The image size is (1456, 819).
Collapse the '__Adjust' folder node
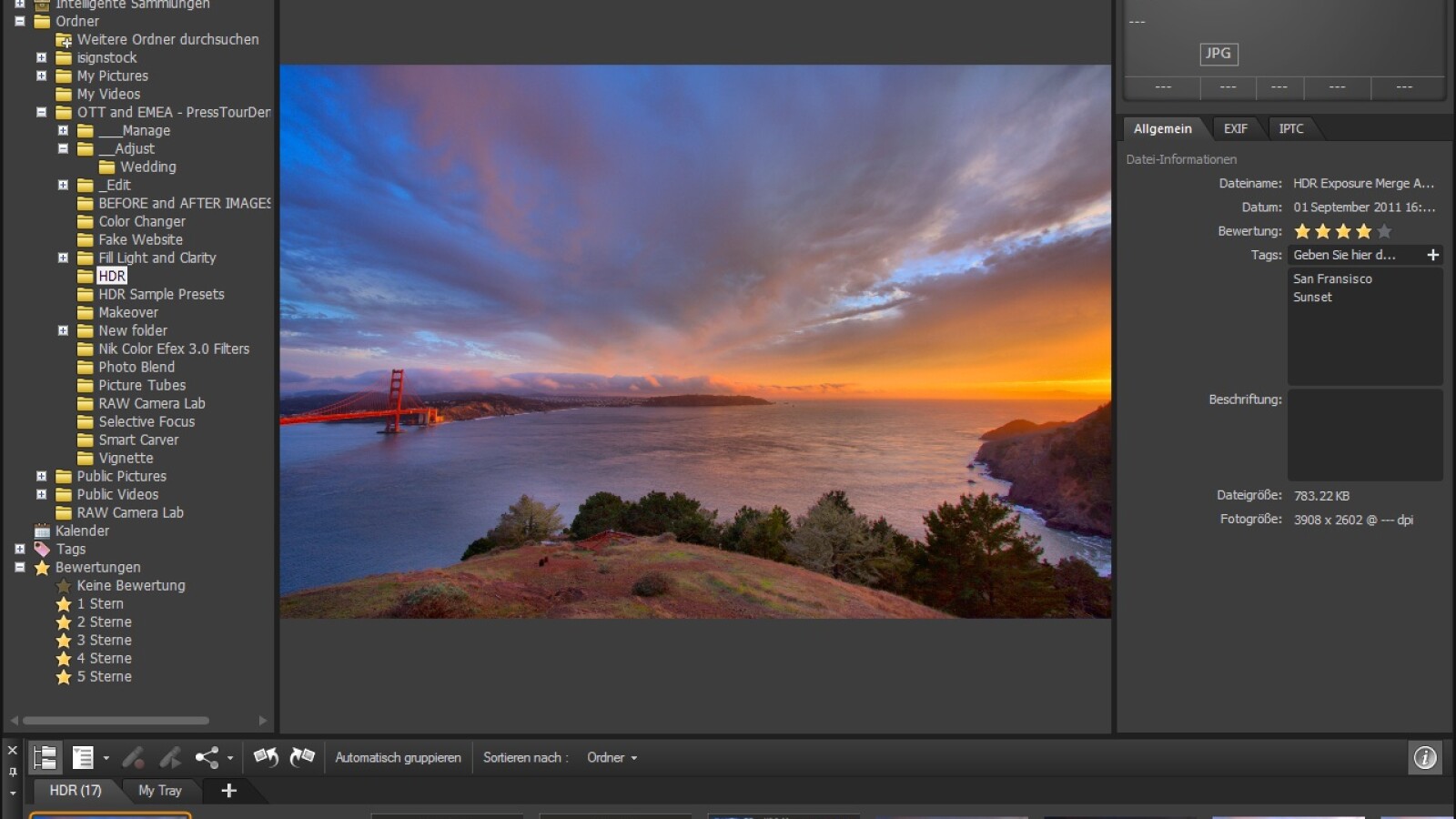pyautogui.click(x=63, y=148)
